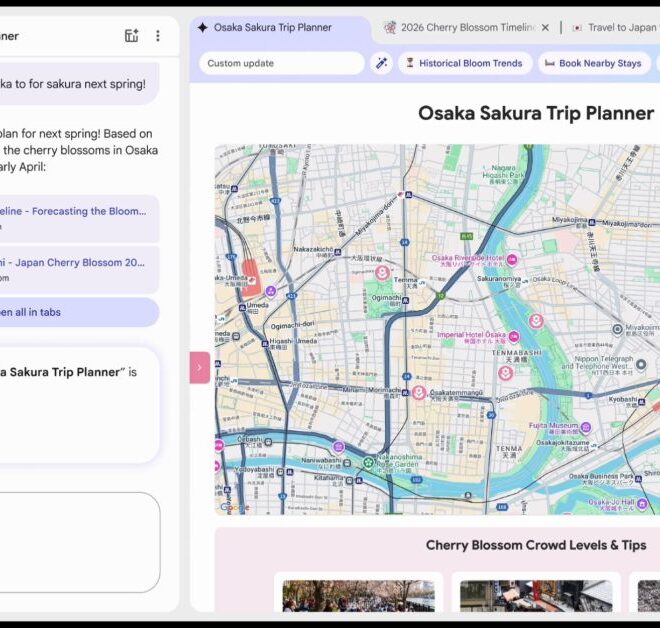Click the Nakazakicho station icon
This screenshot has width=660, height=628.
pyautogui.click(x=338, y=252)
